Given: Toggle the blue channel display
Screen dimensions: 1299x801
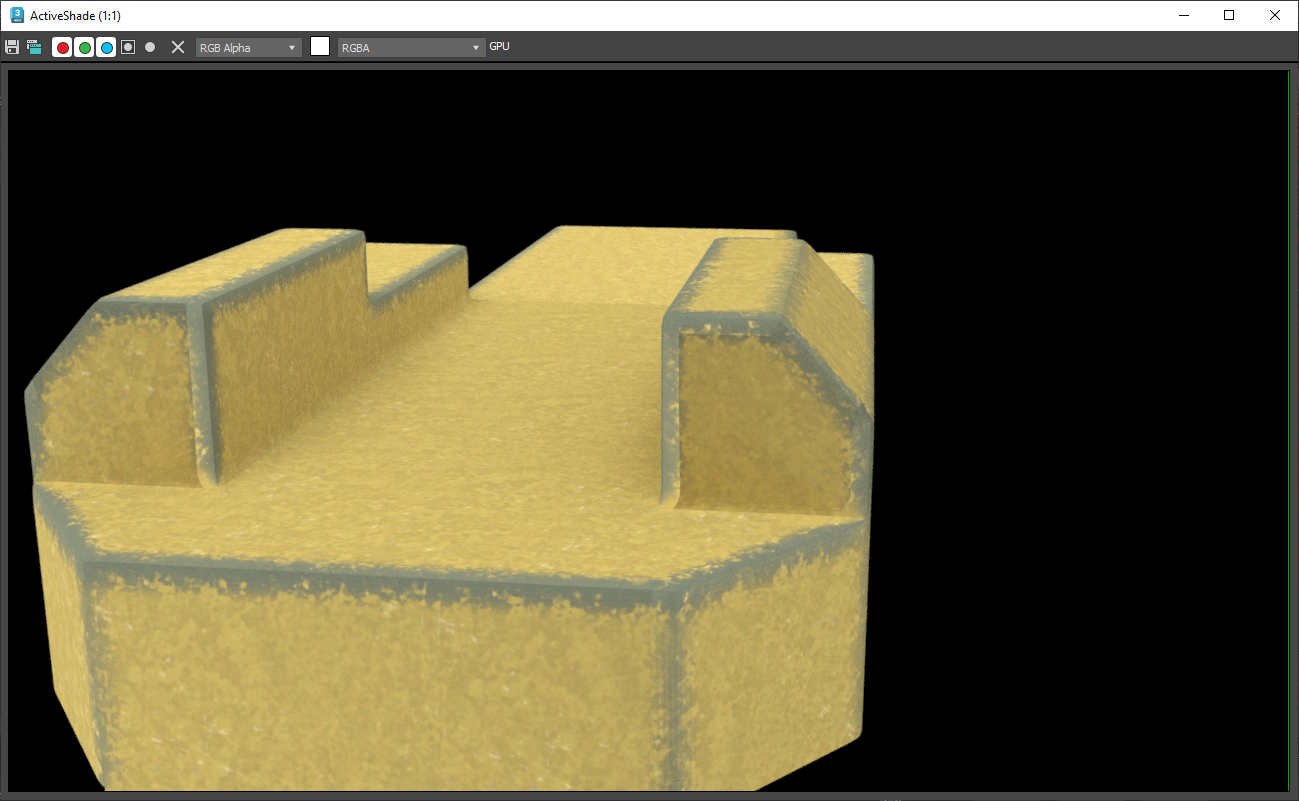Looking at the screenshot, I should point(106,47).
